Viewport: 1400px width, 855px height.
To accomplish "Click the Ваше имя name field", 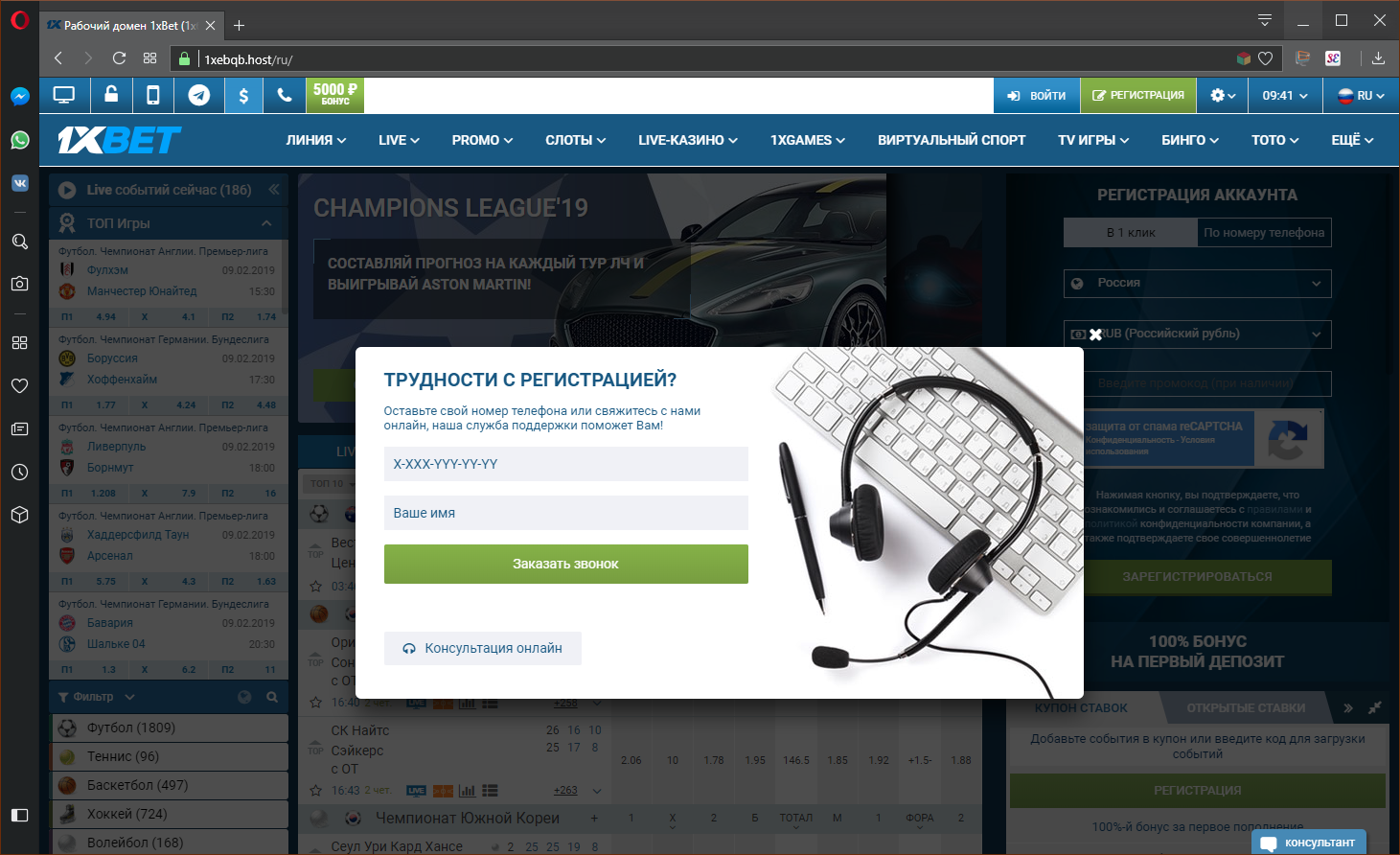I will 566,513.
